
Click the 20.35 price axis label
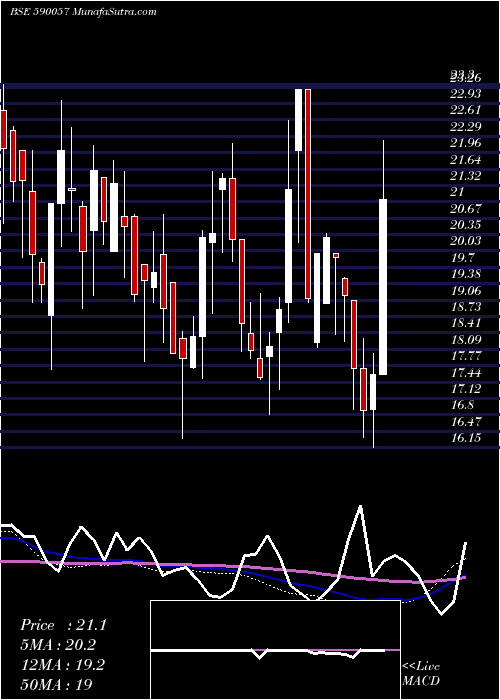click(466, 225)
